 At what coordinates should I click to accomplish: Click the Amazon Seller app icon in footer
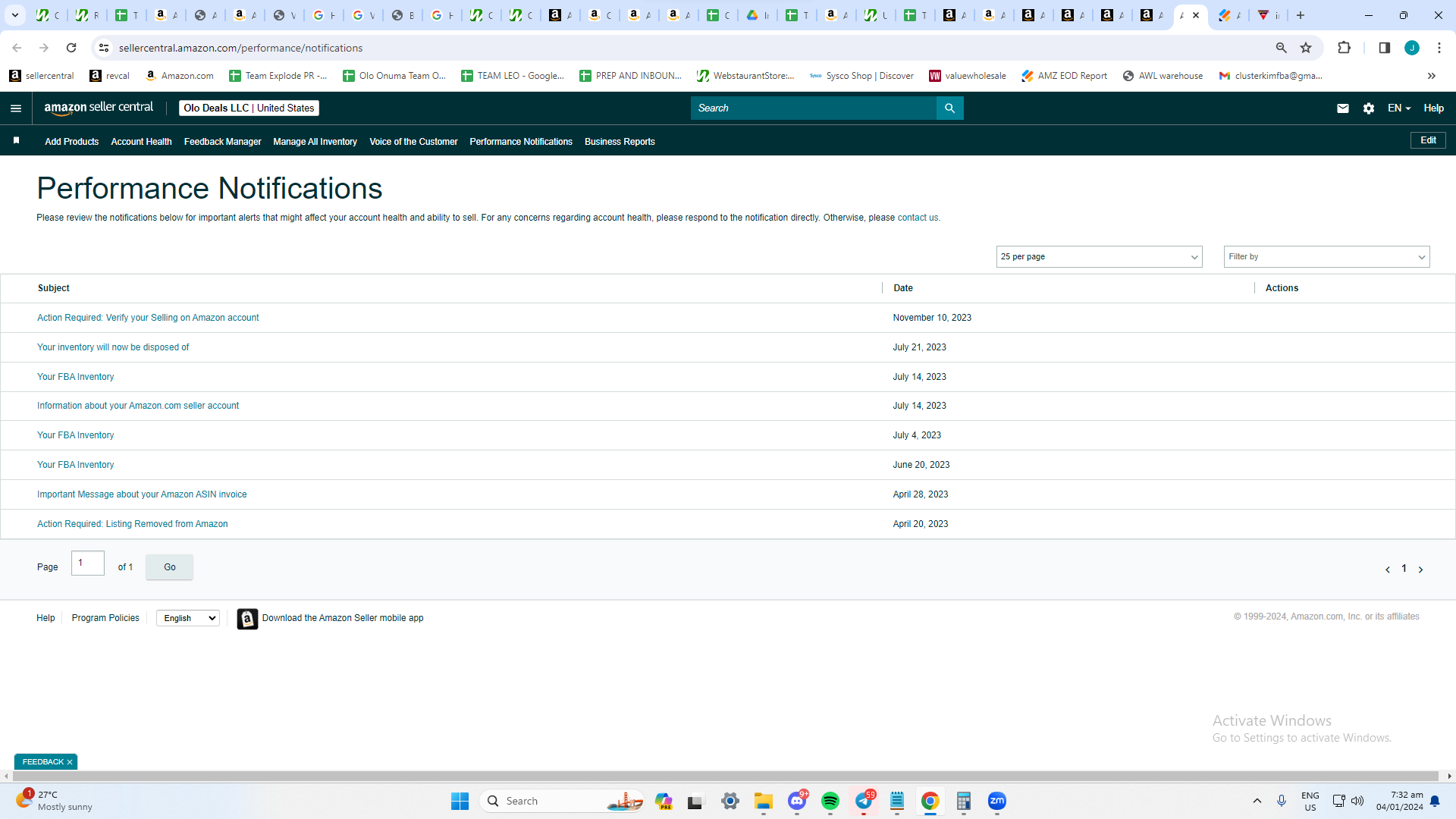[247, 619]
